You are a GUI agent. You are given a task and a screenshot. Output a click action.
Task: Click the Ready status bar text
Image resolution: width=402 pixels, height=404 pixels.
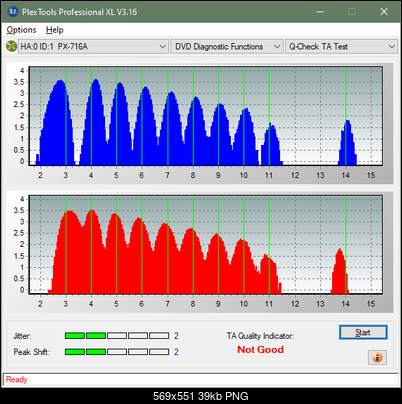17,380
